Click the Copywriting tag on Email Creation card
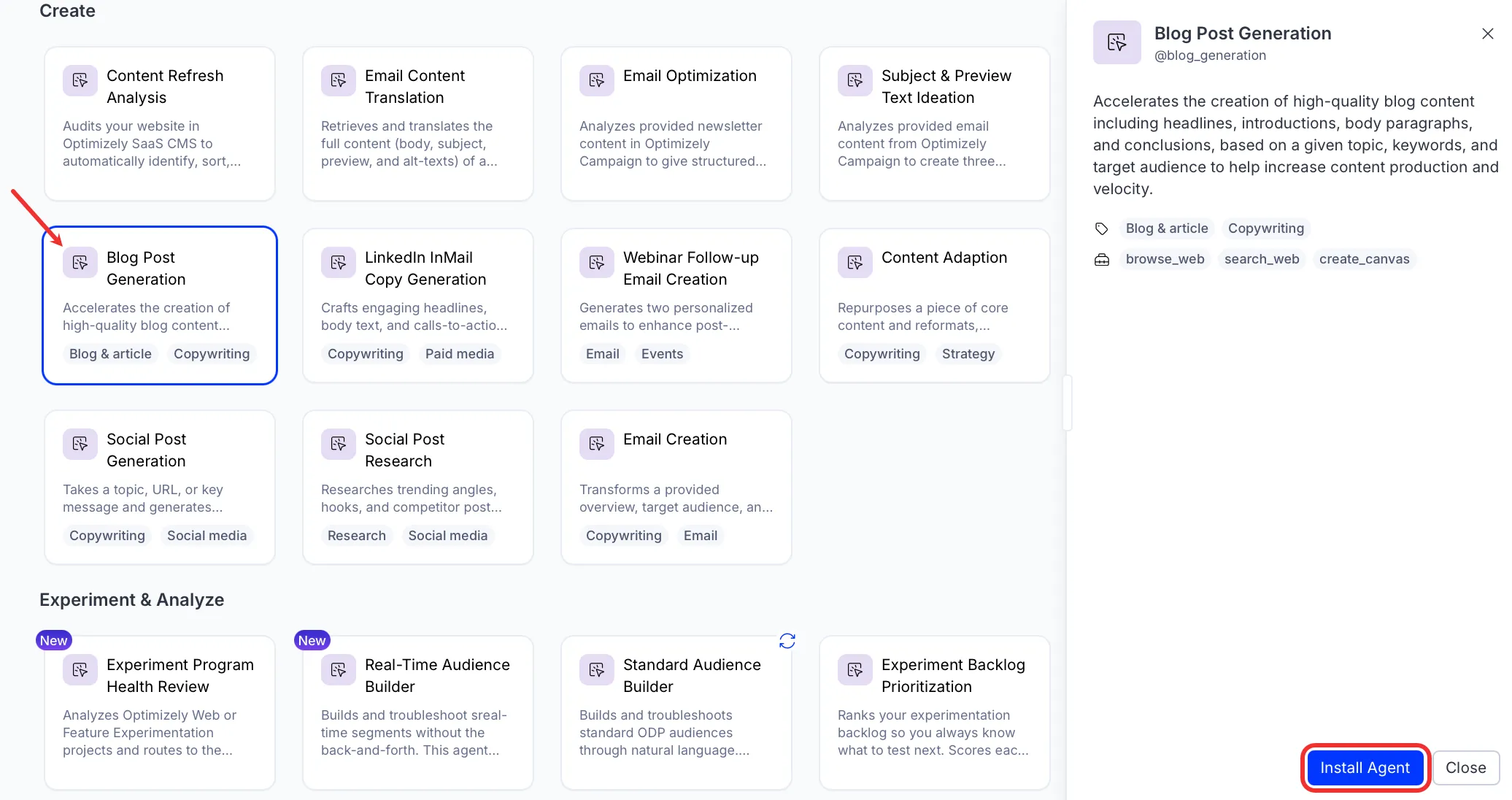This screenshot has height=800, width=1512. coord(624,536)
